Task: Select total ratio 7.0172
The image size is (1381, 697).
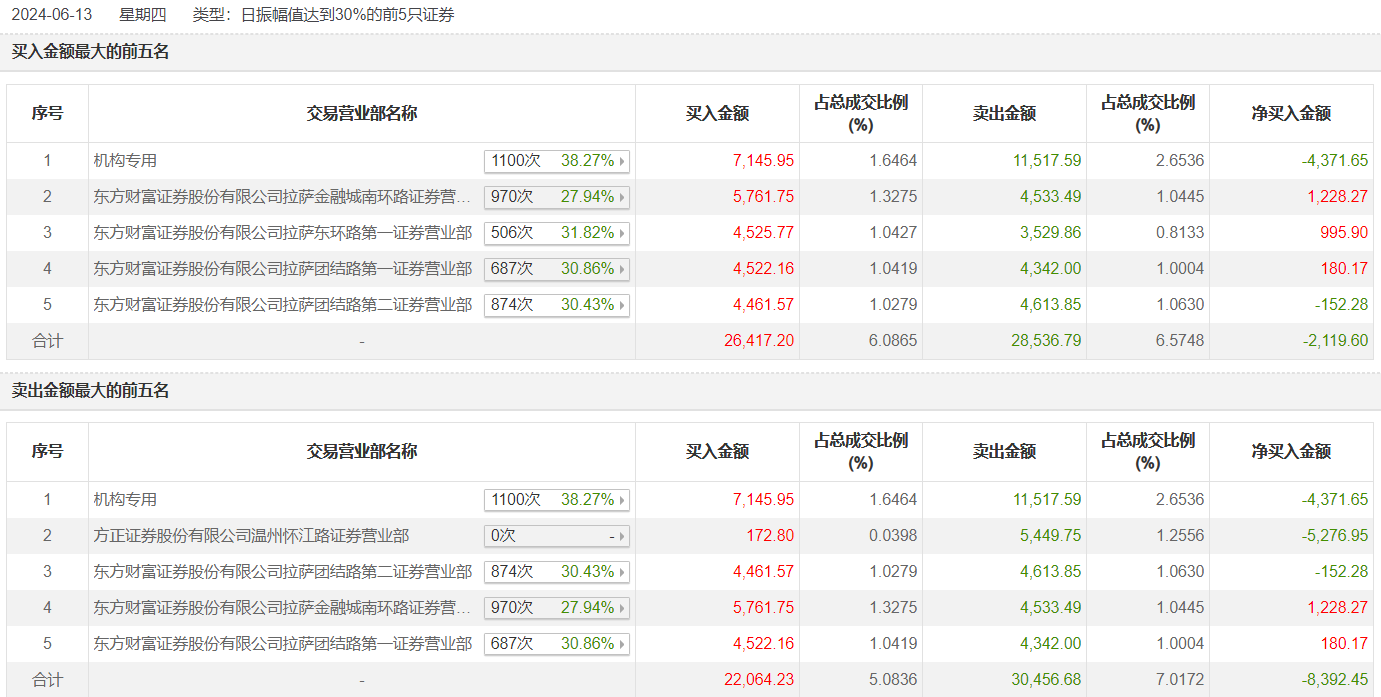Action: (x=1180, y=680)
